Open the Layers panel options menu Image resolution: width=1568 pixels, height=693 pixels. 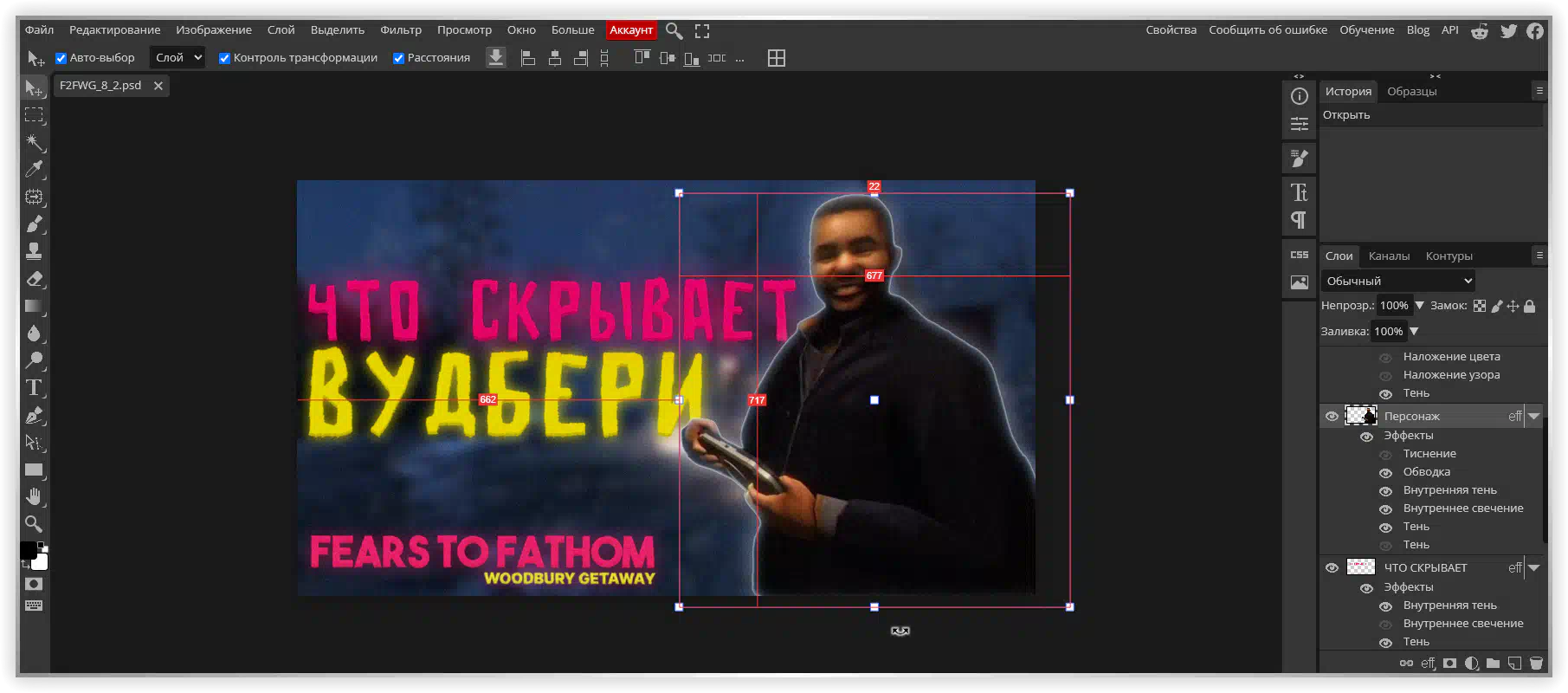(x=1539, y=256)
